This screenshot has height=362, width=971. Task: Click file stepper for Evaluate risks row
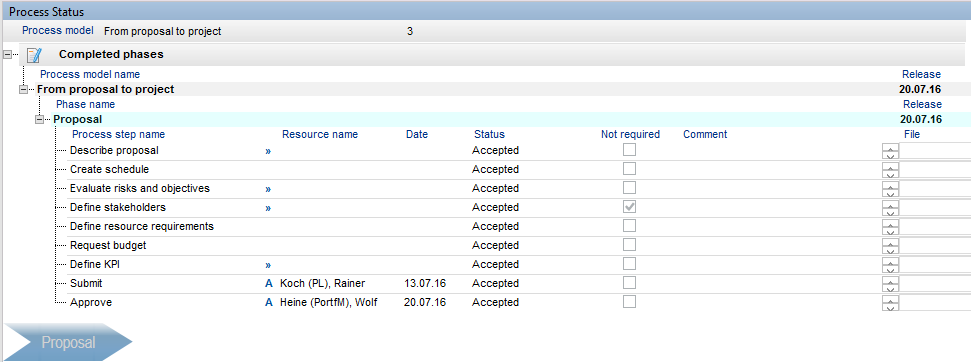tap(890, 189)
